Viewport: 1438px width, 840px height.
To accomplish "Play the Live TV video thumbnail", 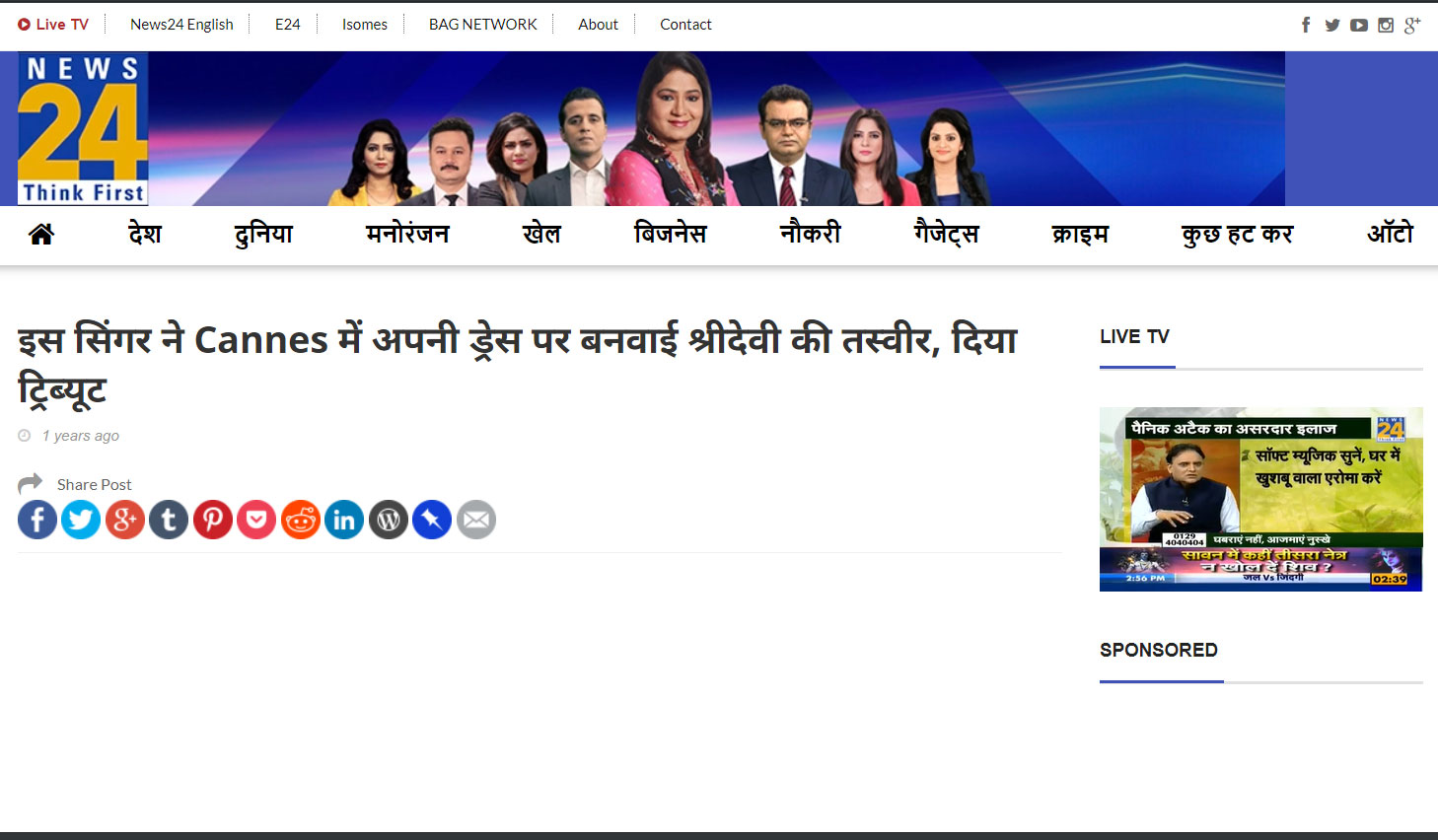I will pos(1260,499).
